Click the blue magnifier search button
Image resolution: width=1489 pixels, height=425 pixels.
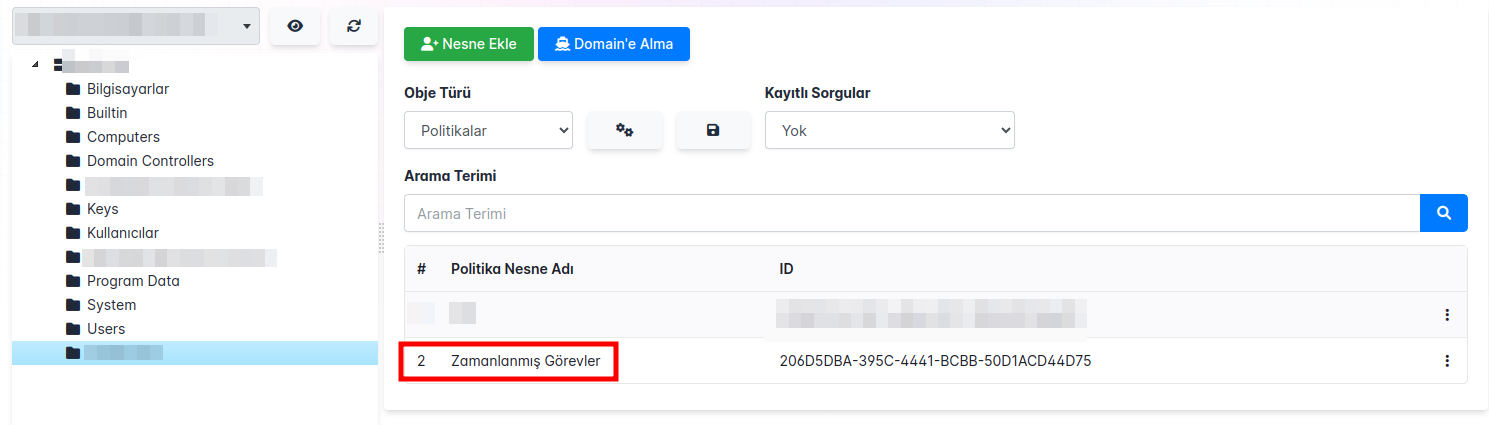[x=1443, y=213]
